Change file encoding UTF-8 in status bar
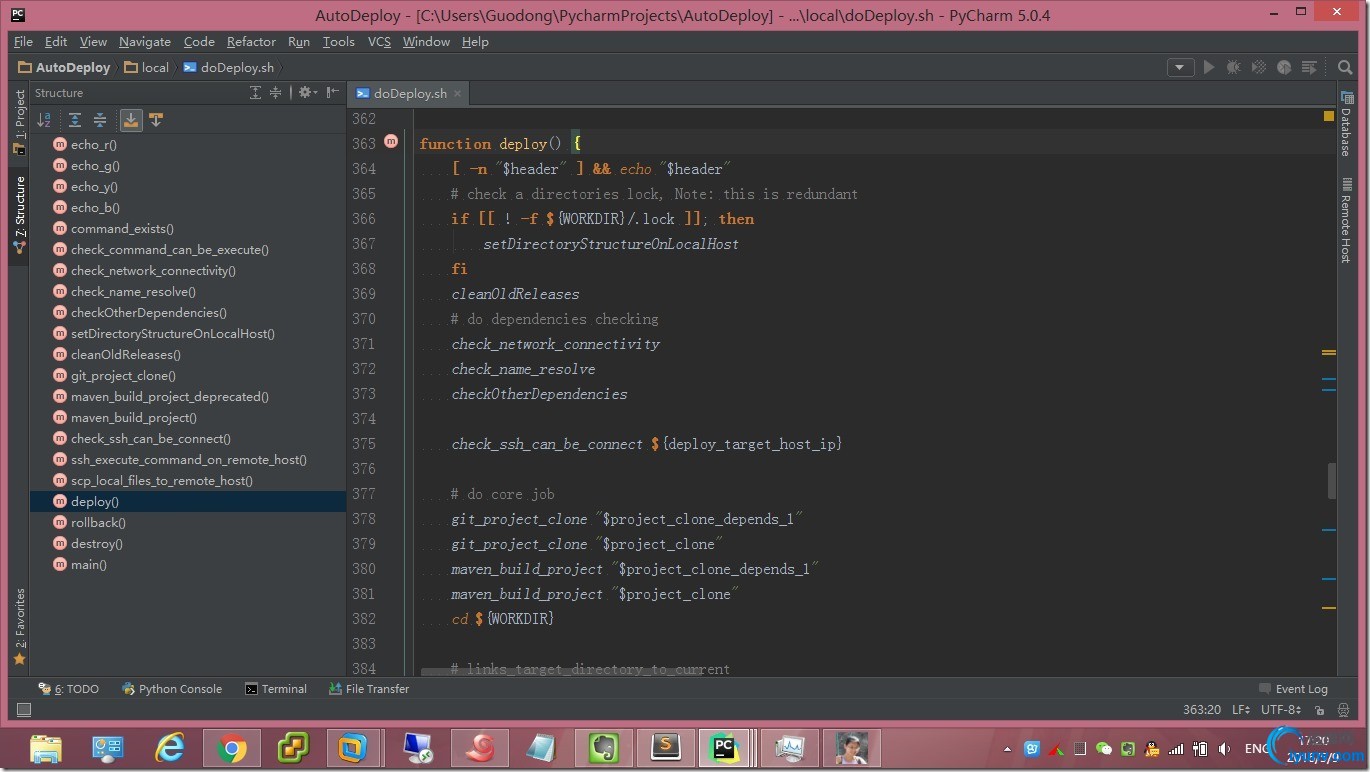Screen dimensions: 1370x772 (x=1281, y=710)
